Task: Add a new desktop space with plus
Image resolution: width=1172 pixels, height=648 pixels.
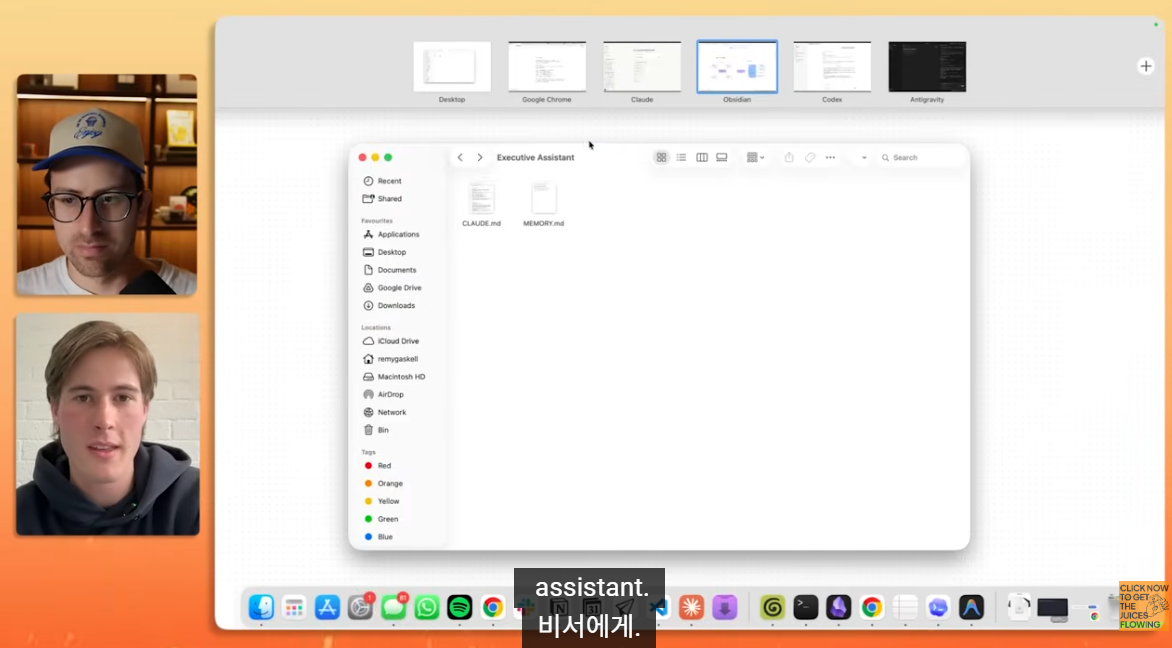Action: [x=1146, y=66]
